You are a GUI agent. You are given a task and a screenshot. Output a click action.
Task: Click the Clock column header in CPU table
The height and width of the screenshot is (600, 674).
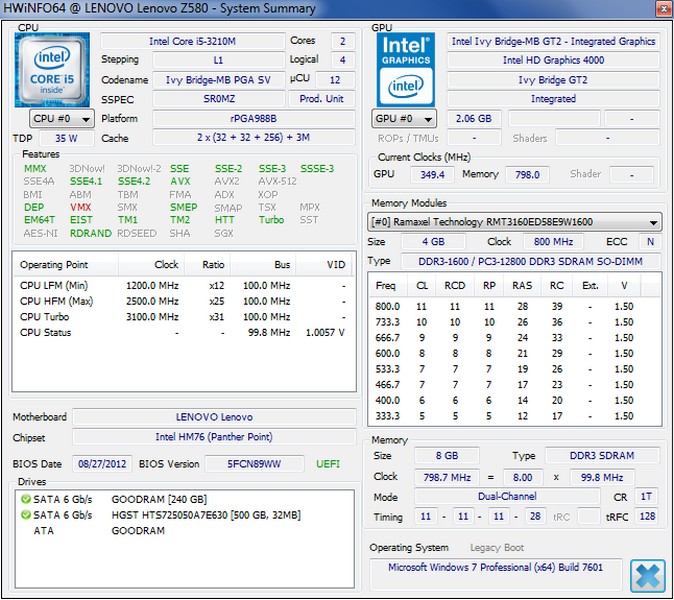click(152, 265)
